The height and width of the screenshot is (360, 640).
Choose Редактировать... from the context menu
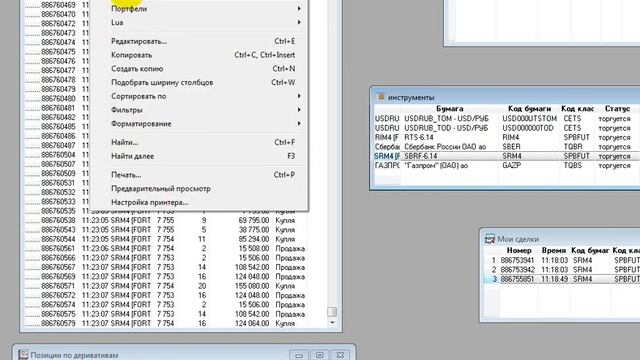(198, 41)
